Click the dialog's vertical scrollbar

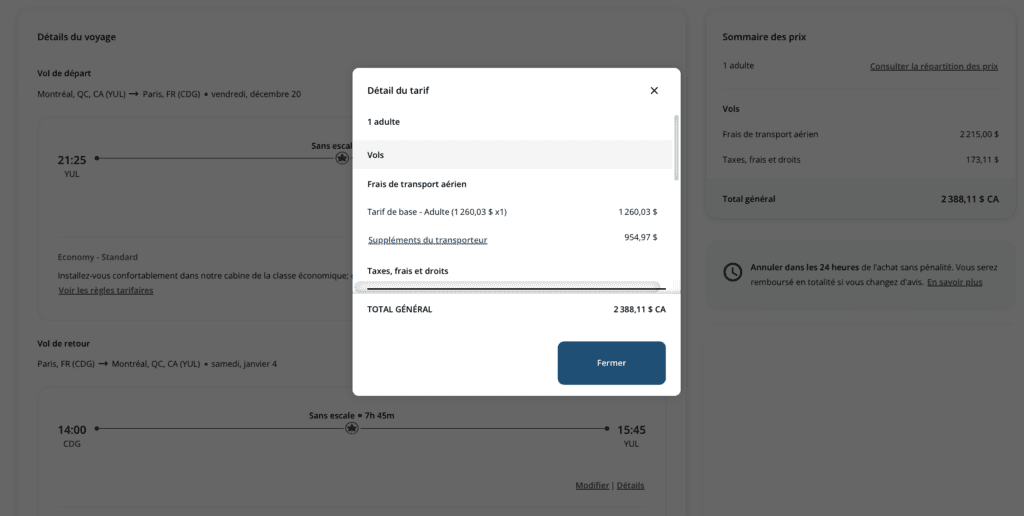676,148
